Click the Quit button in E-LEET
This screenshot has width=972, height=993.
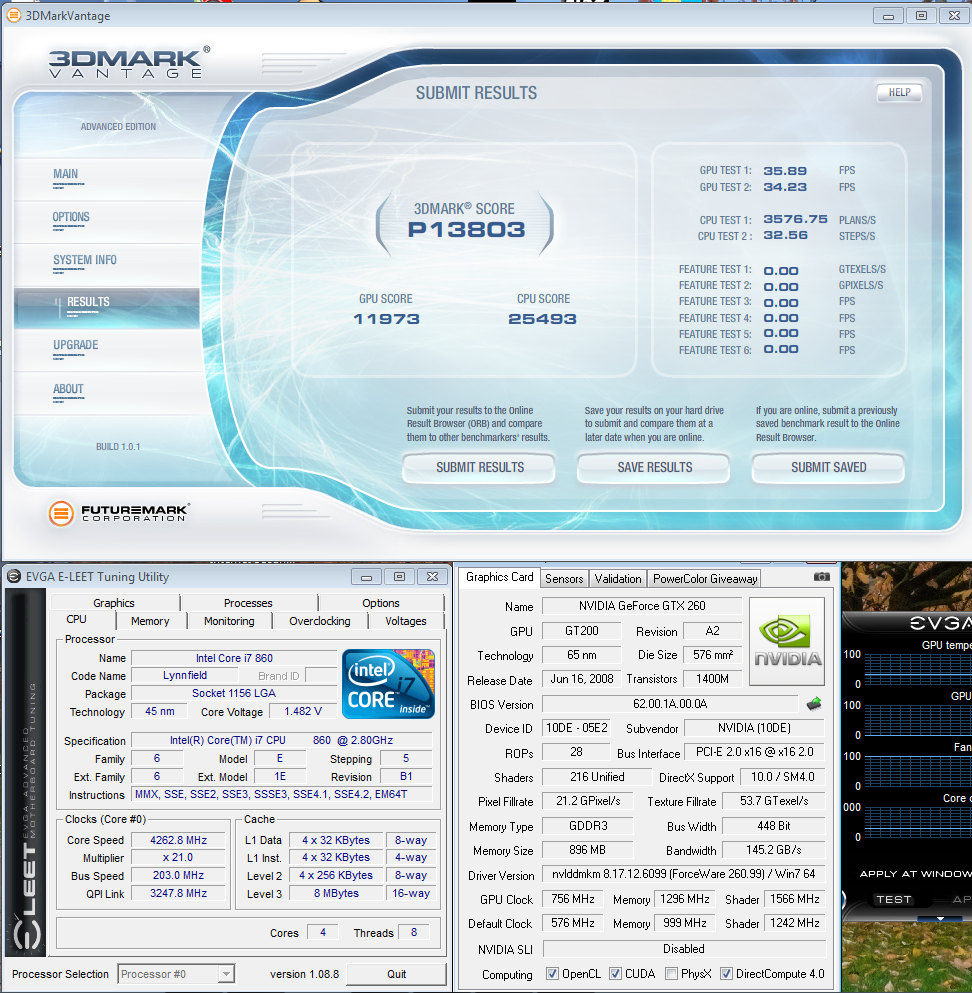[396, 974]
